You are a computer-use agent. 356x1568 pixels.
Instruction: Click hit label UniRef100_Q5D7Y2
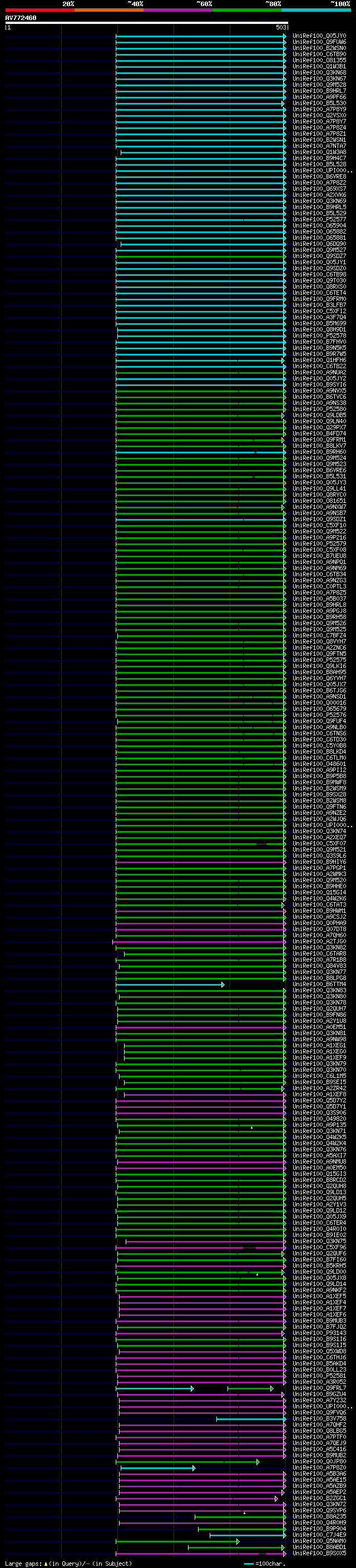(319, 1101)
